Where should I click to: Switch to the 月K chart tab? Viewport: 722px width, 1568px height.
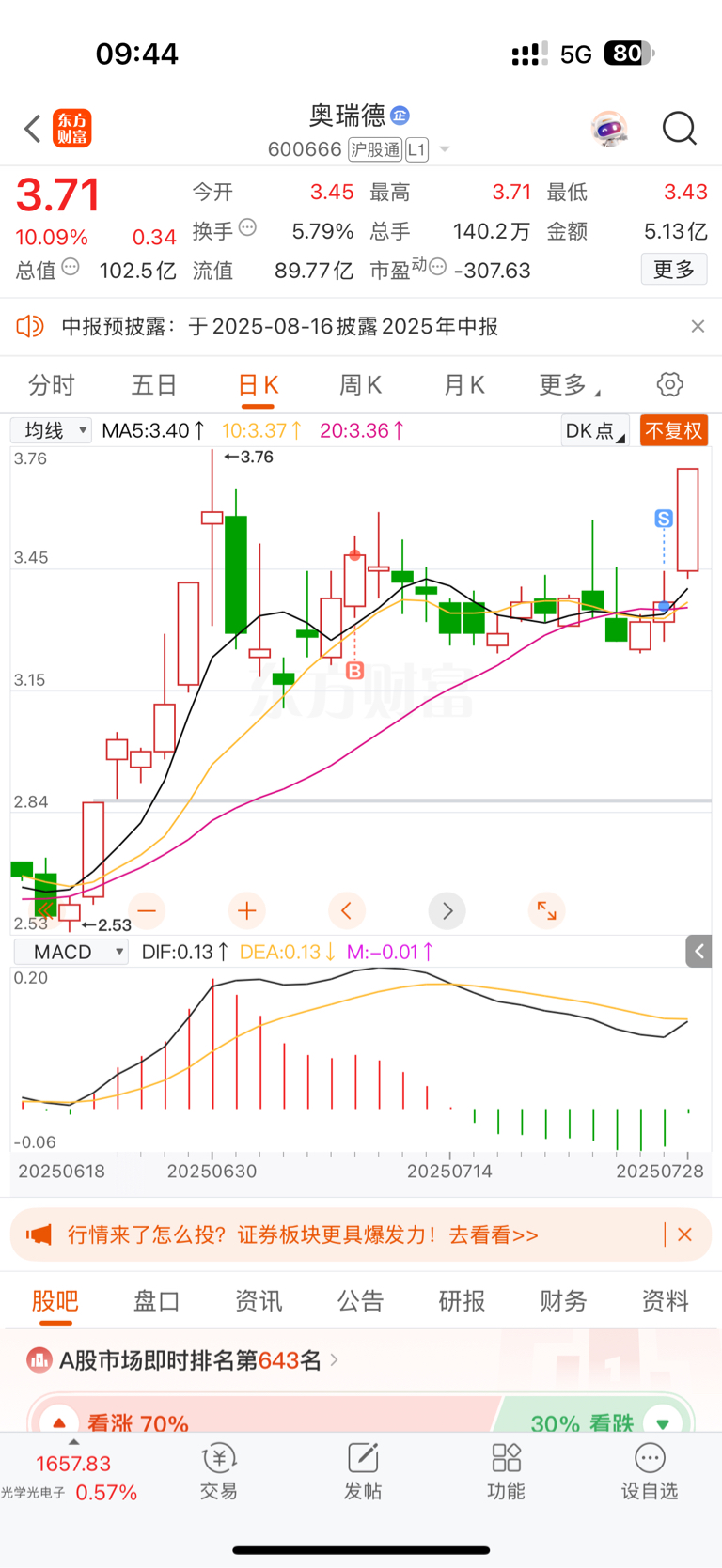(463, 385)
